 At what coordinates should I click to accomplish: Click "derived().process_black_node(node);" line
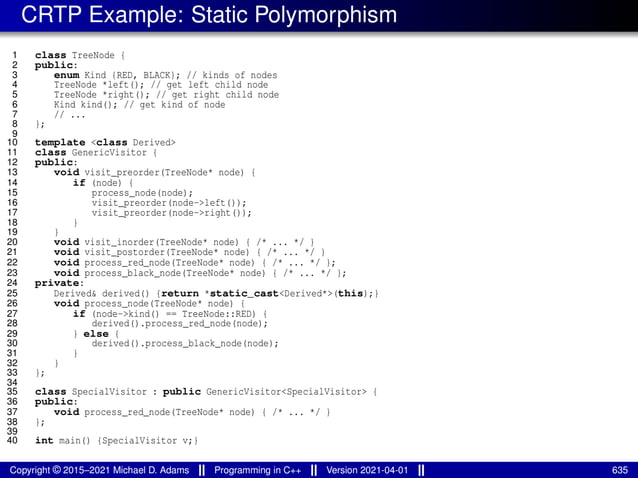click(185, 344)
